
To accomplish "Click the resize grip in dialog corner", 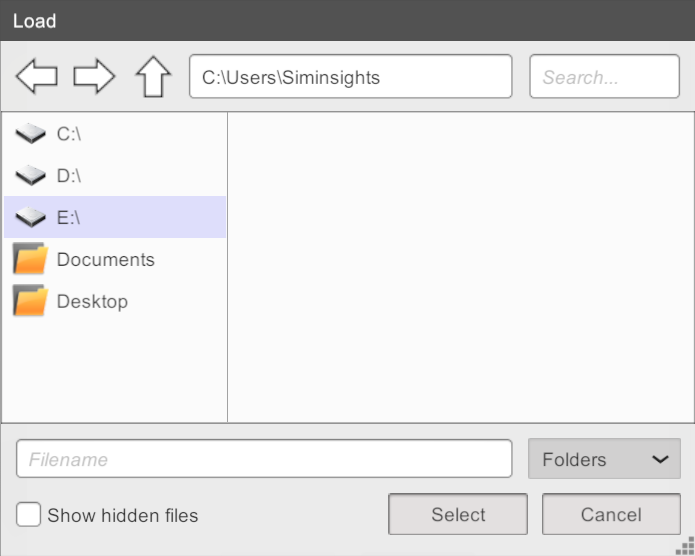I will (685, 546).
